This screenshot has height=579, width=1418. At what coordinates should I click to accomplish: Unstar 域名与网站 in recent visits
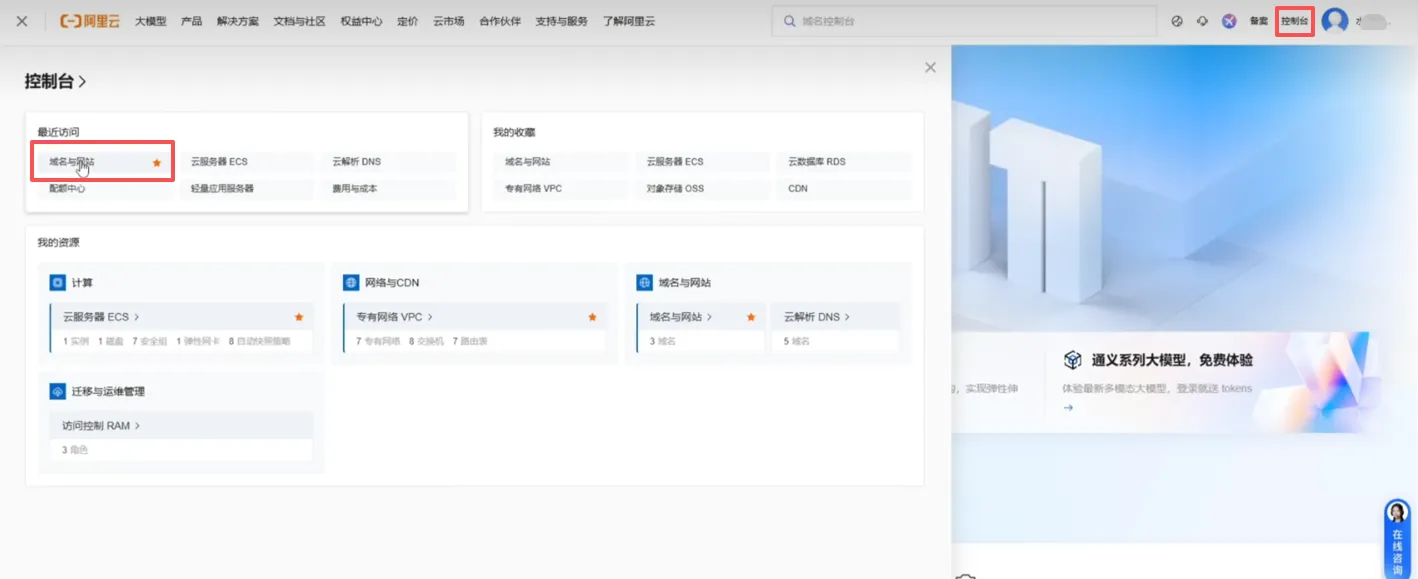coord(156,162)
